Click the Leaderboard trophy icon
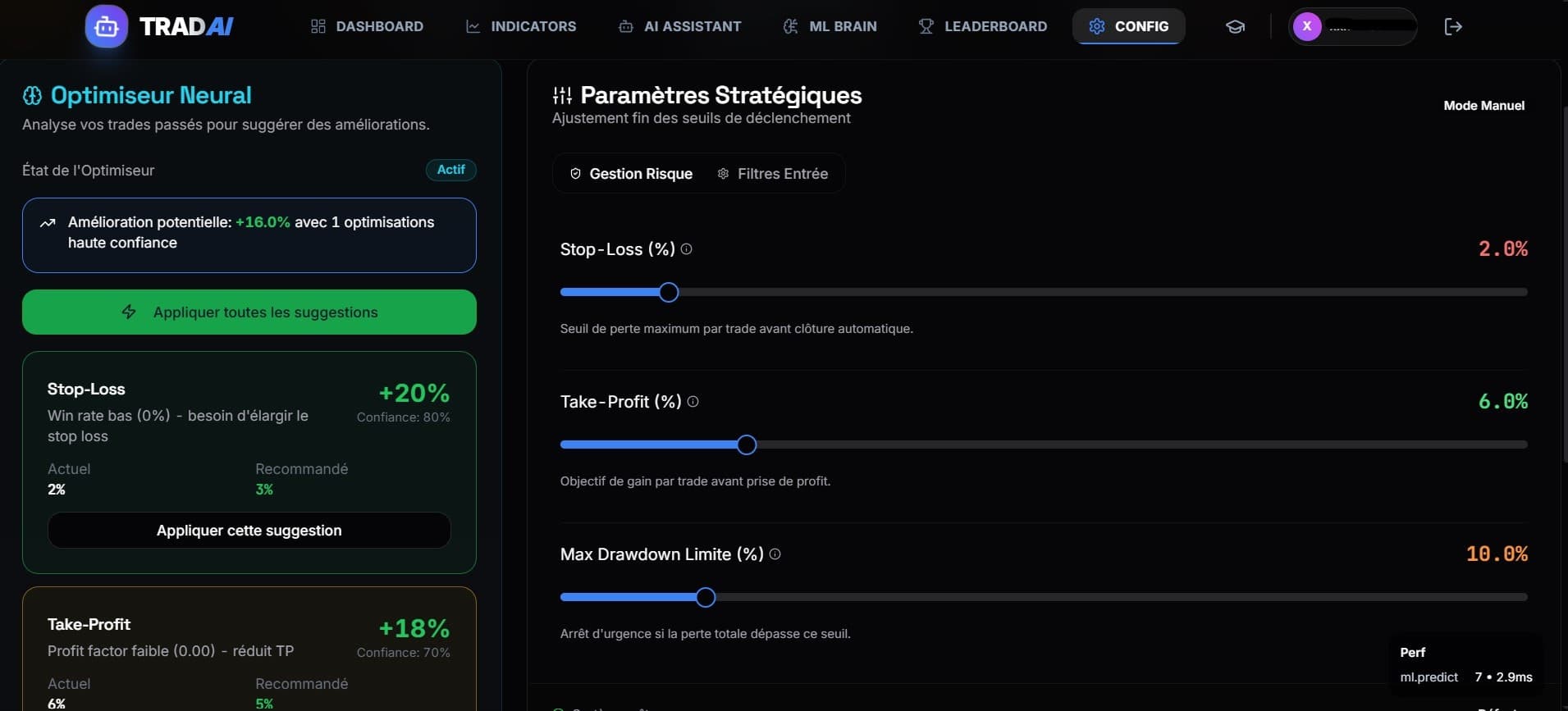 (926, 26)
